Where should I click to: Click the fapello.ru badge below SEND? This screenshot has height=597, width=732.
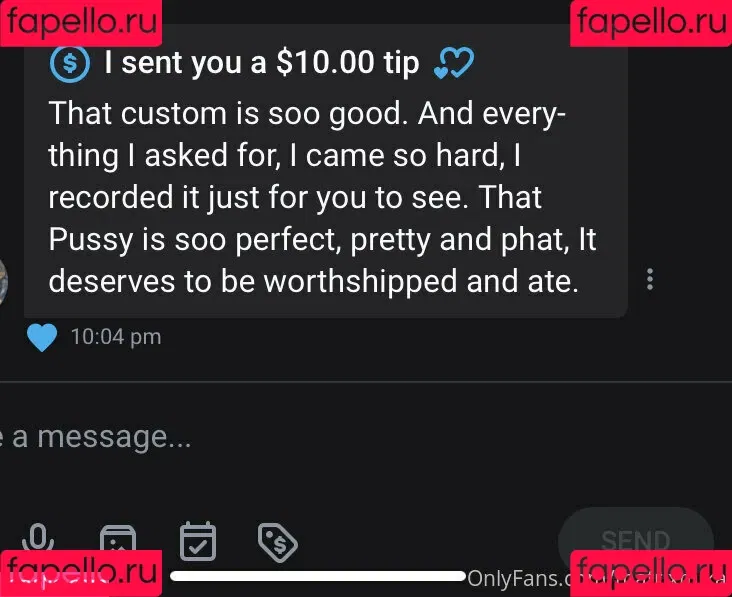(x=651, y=573)
